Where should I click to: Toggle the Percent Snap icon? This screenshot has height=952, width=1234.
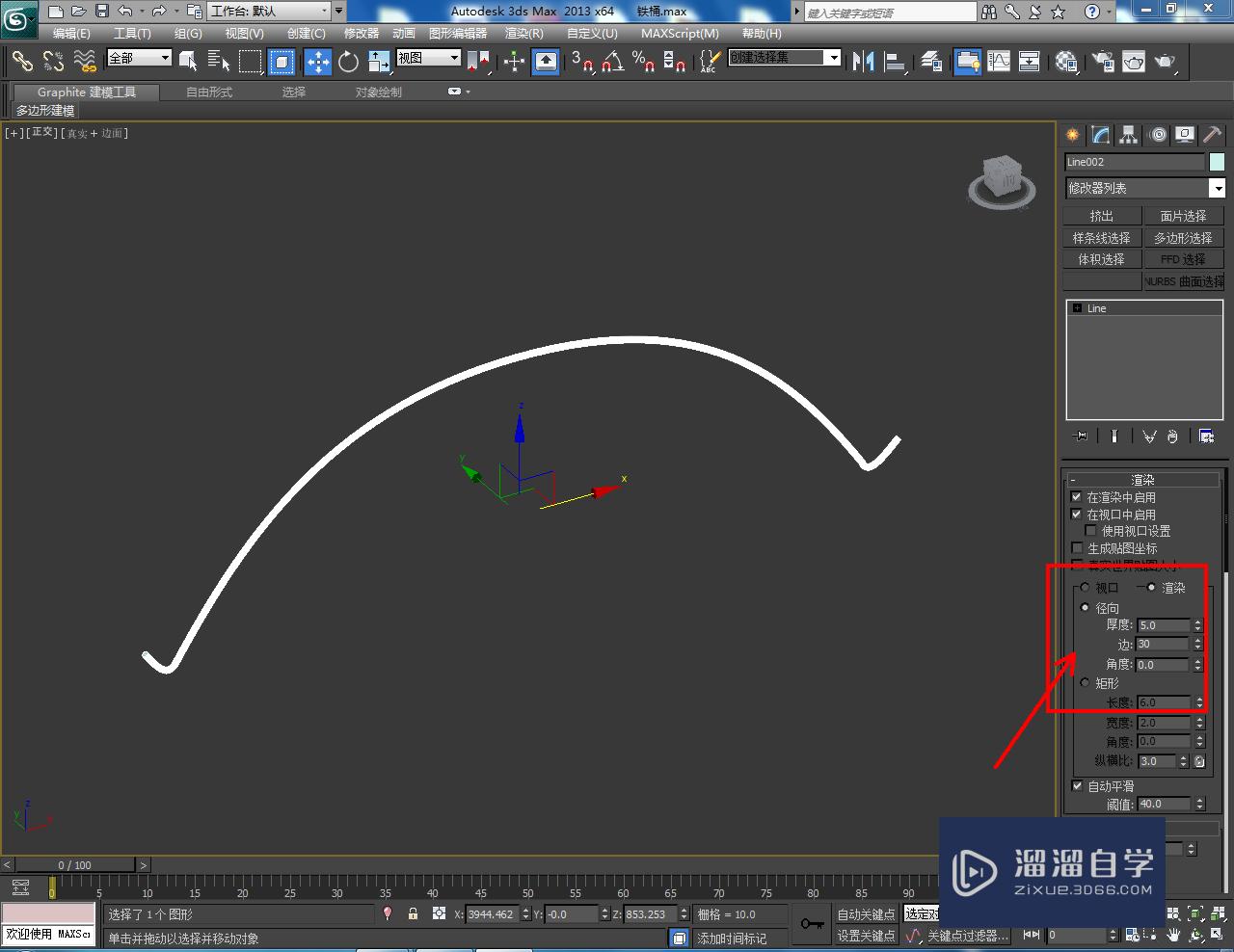pyautogui.click(x=644, y=62)
